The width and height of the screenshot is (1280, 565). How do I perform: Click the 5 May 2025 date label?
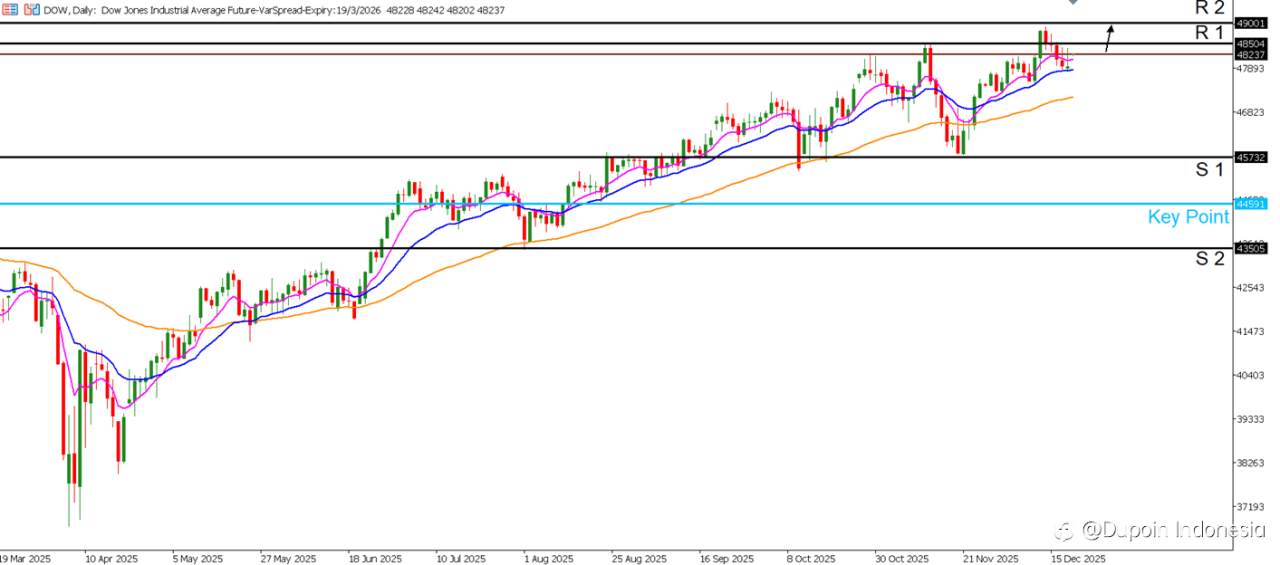click(x=199, y=558)
